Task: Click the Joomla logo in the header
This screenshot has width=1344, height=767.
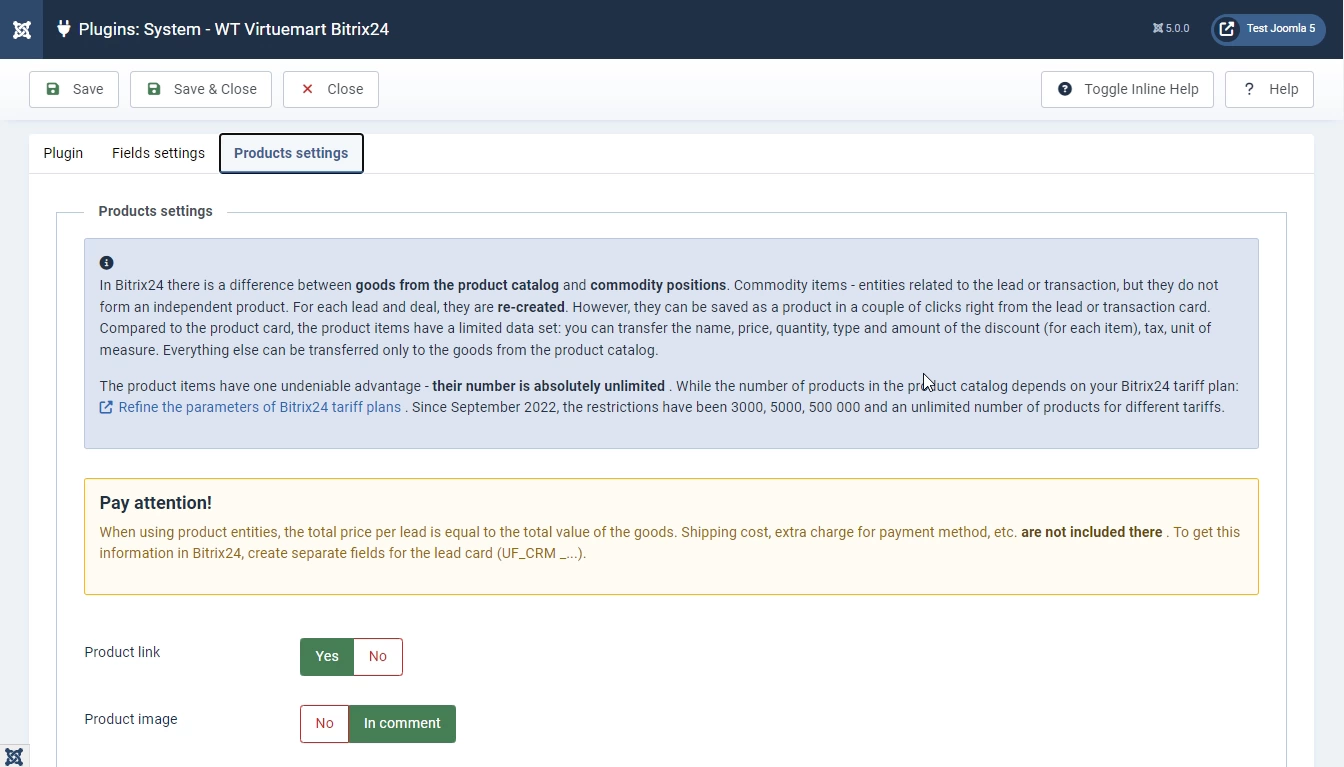Action: point(21,29)
